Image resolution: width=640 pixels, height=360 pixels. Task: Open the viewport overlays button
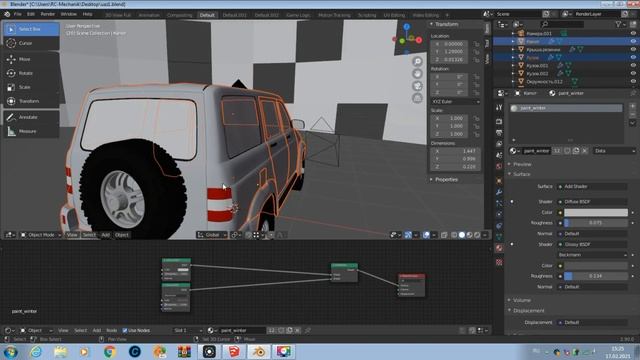[x=426, y=235]
